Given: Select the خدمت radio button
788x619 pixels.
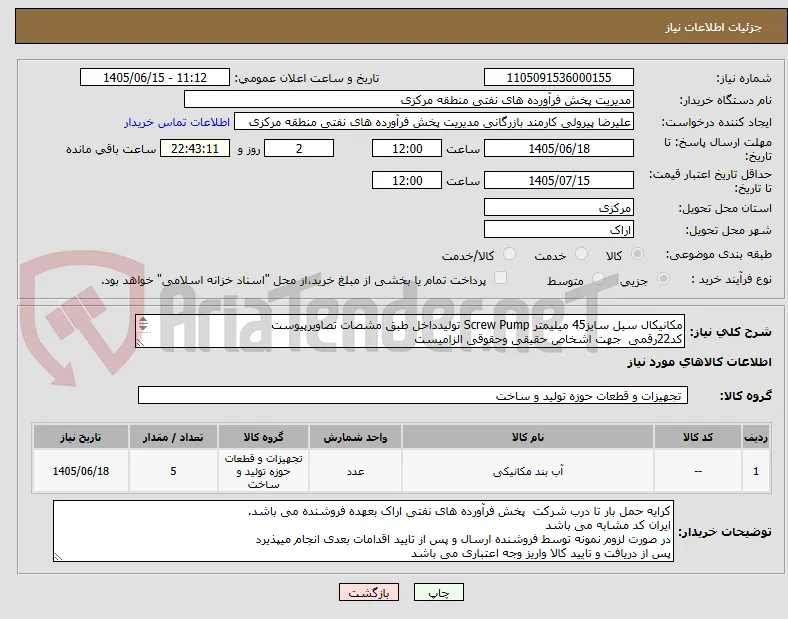Looking at the screenshot, I should pos(581,254).
